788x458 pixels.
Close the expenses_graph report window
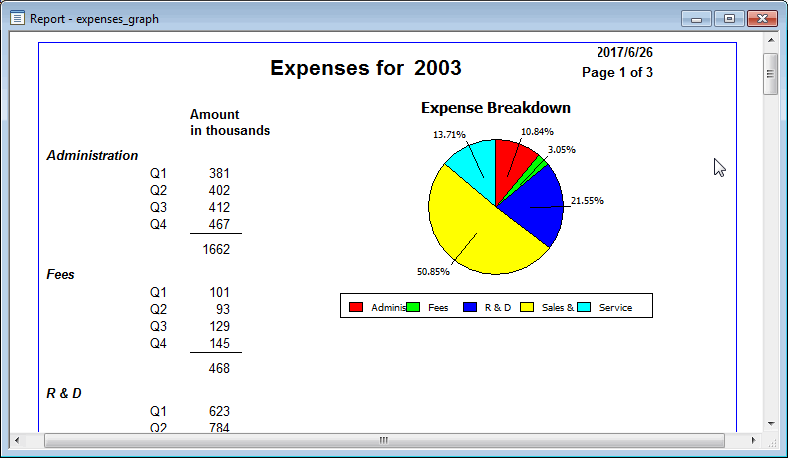tap(763, 18)
